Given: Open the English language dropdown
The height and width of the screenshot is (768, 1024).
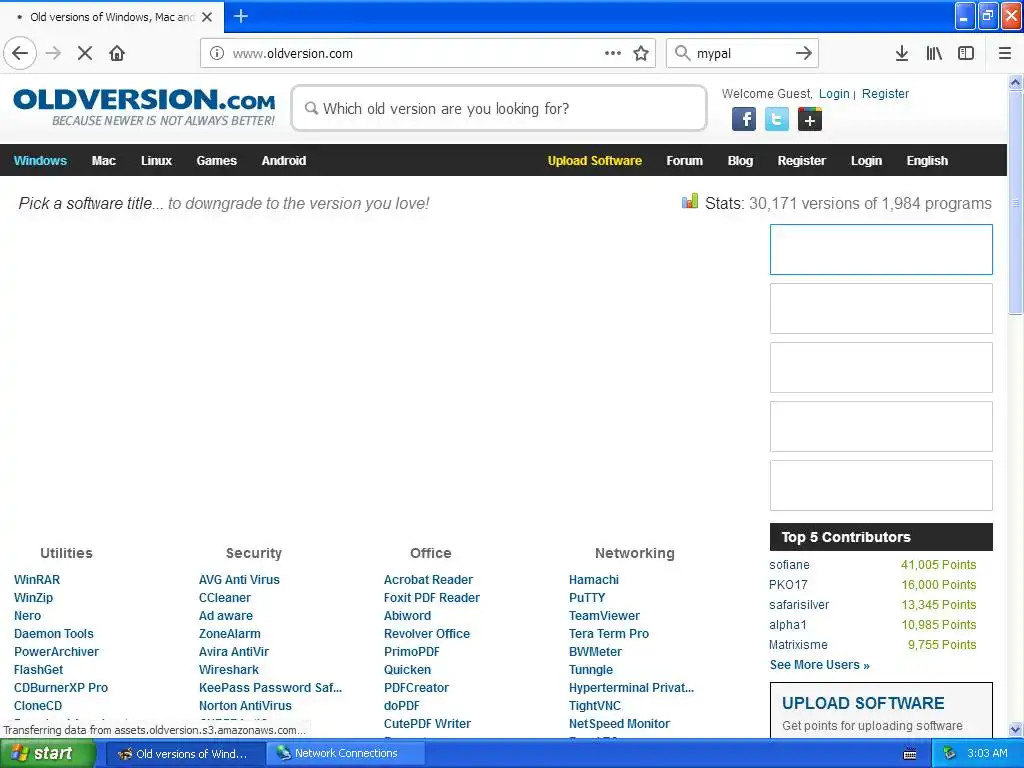Looking at the screenshot, I should 927,161.
